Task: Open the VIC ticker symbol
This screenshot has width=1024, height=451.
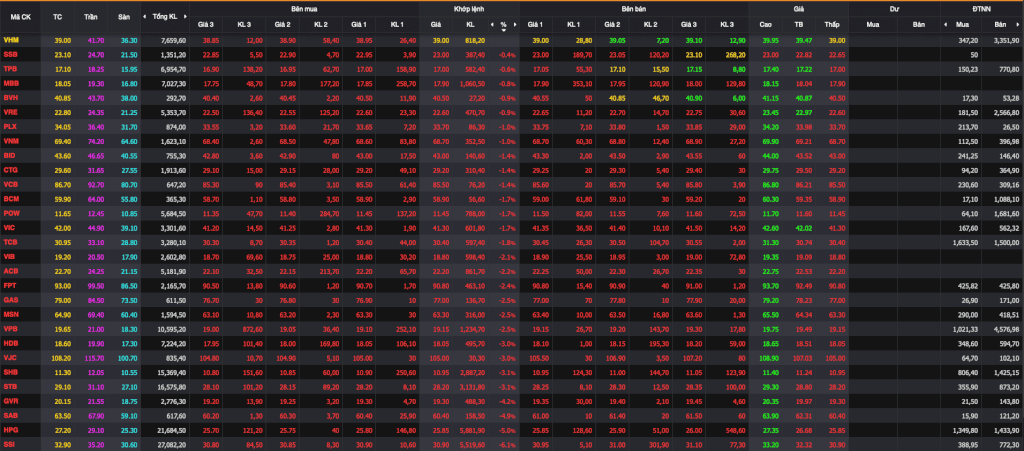Action: [9, 227]
